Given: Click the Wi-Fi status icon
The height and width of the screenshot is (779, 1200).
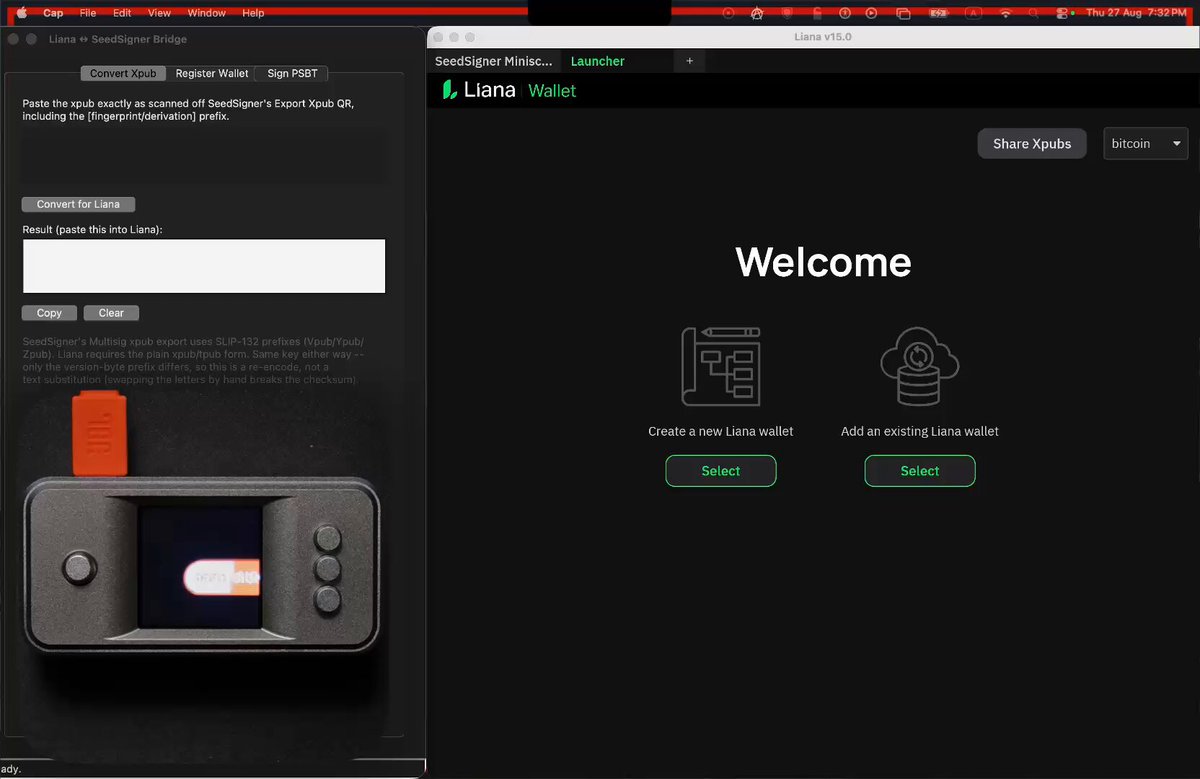Looking at the screenshot, I should point(1005,13).
